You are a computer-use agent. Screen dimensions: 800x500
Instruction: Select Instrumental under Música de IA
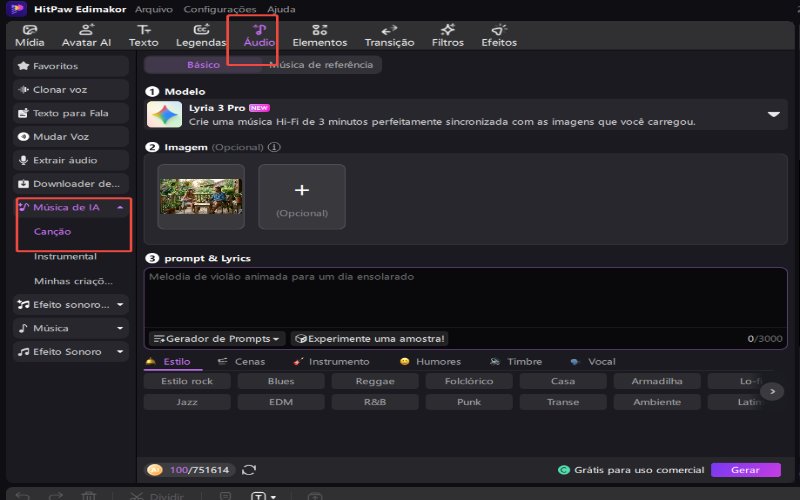coord(65,256)
